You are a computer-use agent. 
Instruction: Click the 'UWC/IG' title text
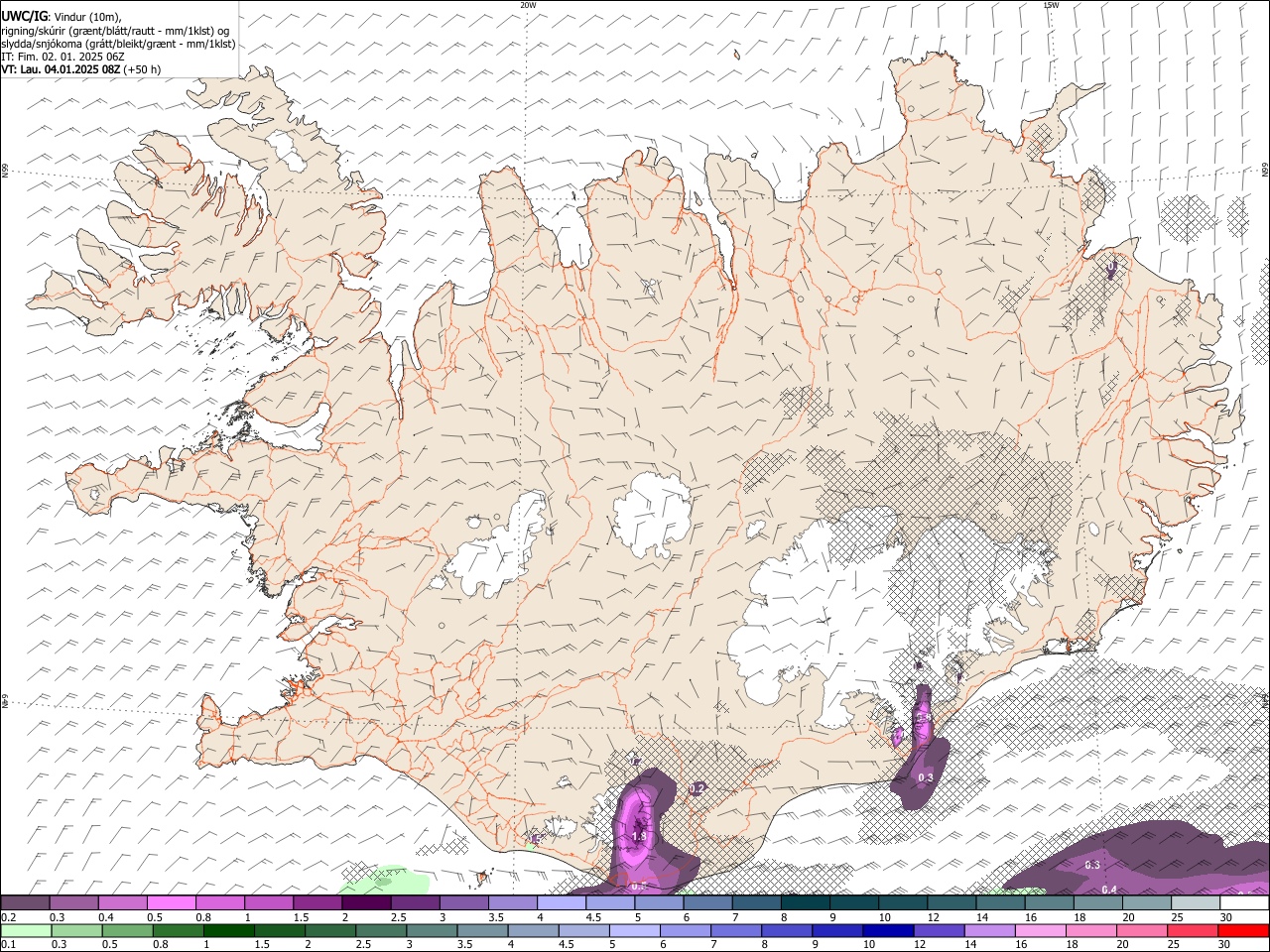coord(24,15)
